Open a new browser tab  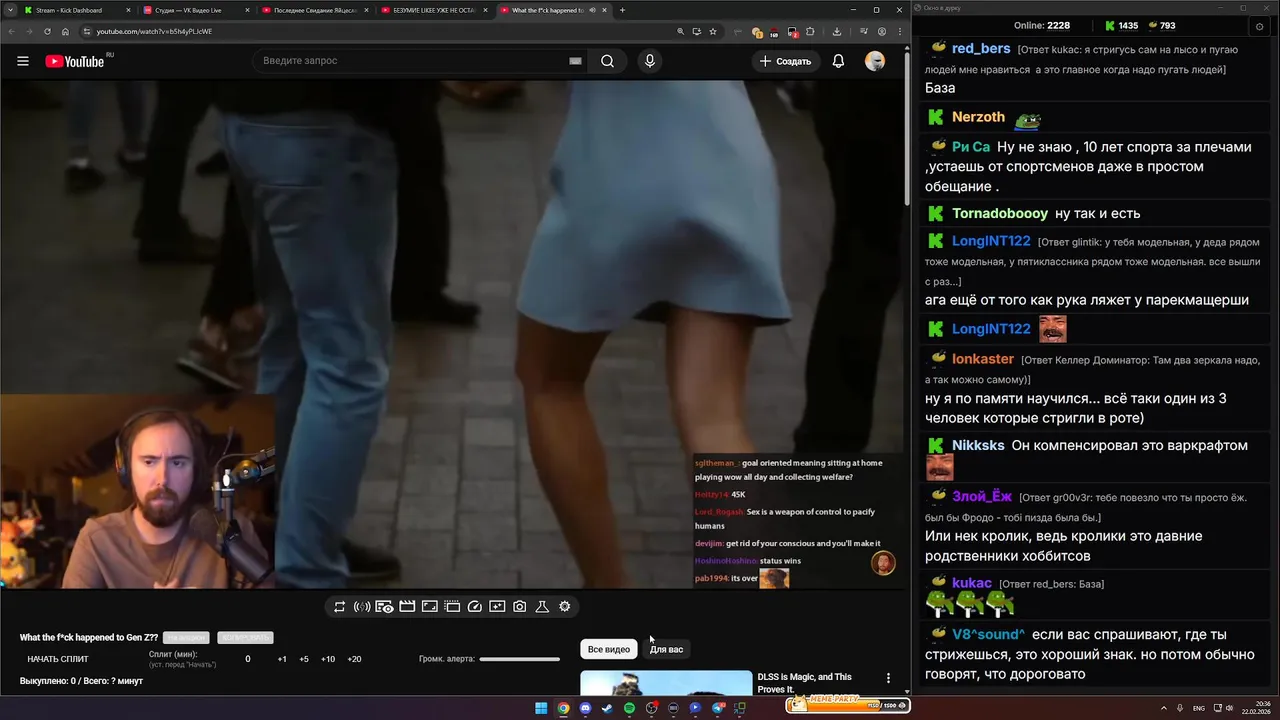coord(622,10)
